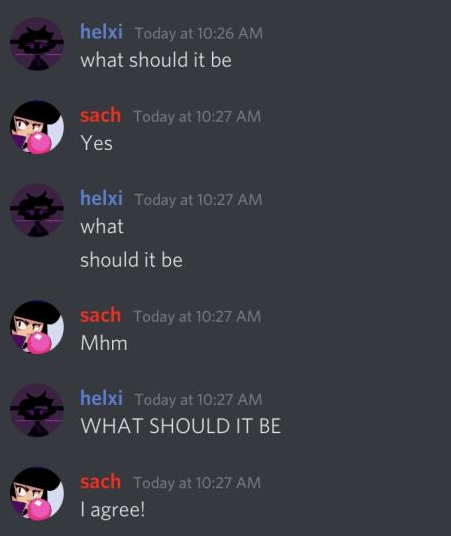Open sach username above "I agree!"
The width and height of the screenshot is (451, 536).
click(101, 482)
